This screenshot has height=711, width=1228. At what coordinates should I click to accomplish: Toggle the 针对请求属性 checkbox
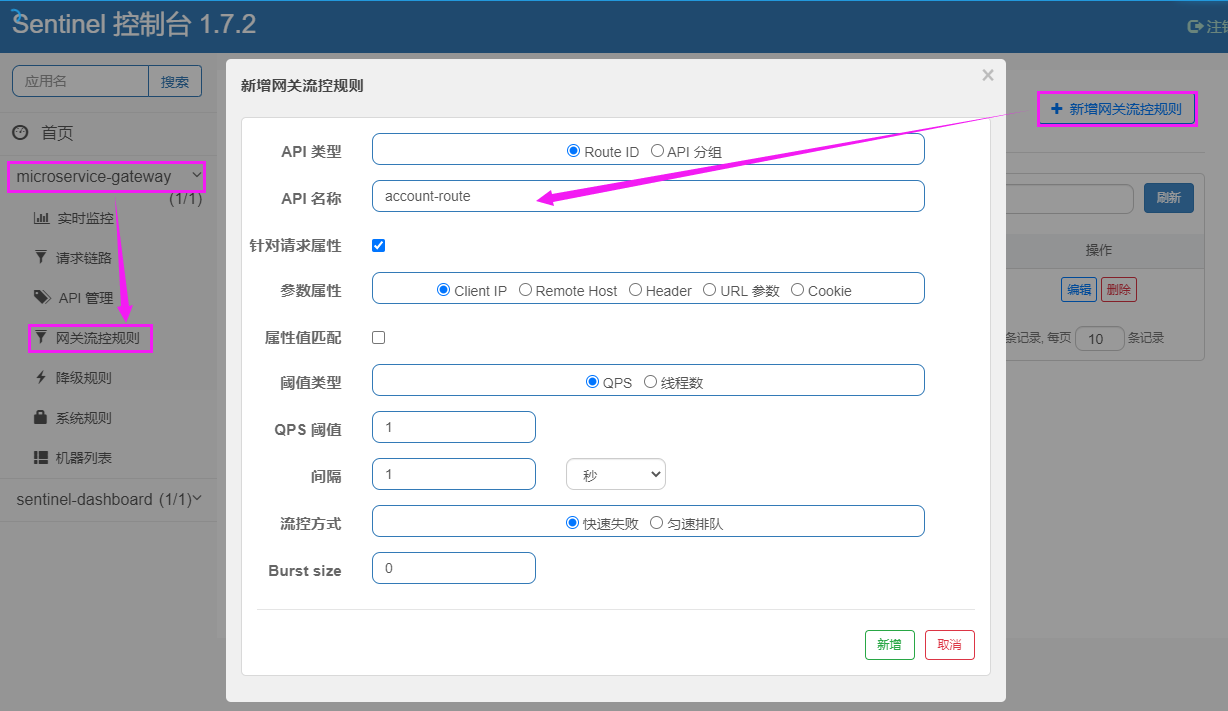click(x=378, y=245)
